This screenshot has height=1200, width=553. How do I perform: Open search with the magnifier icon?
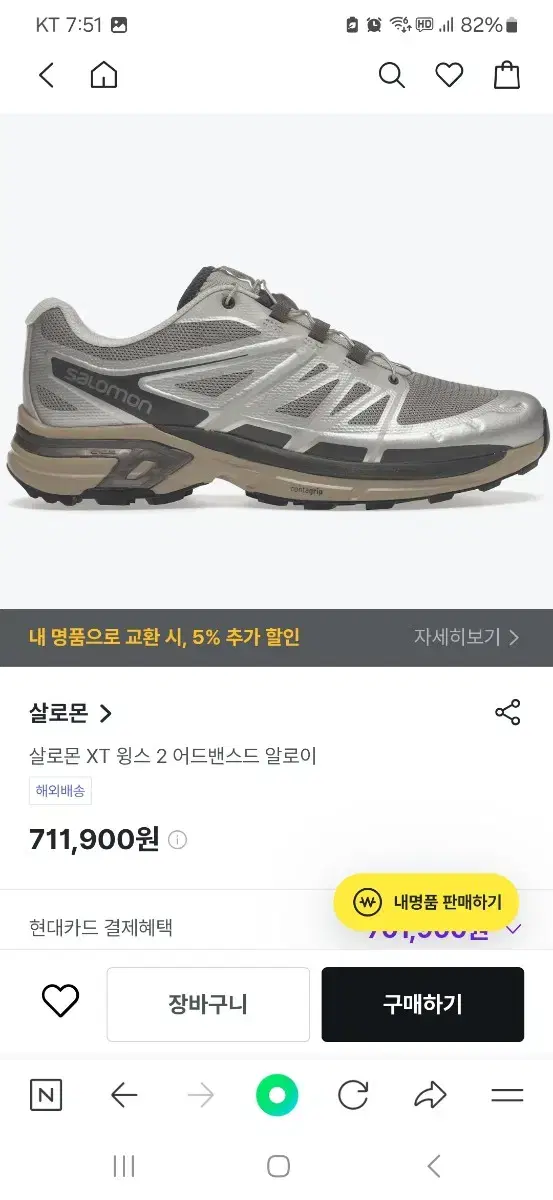pyautogui.click(x=391, y=75)
